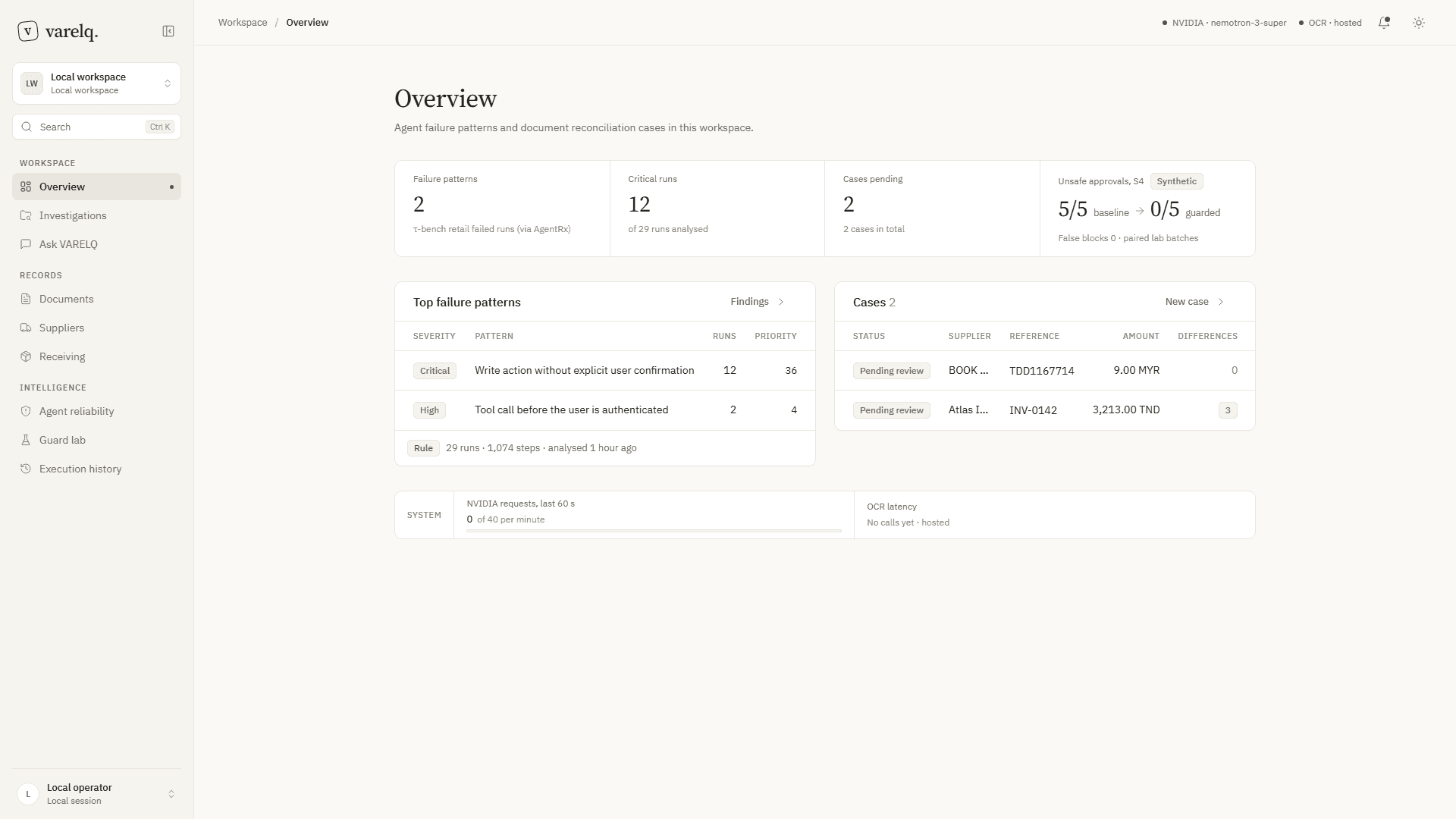Click the Synthetic badge

(1177, 181)
